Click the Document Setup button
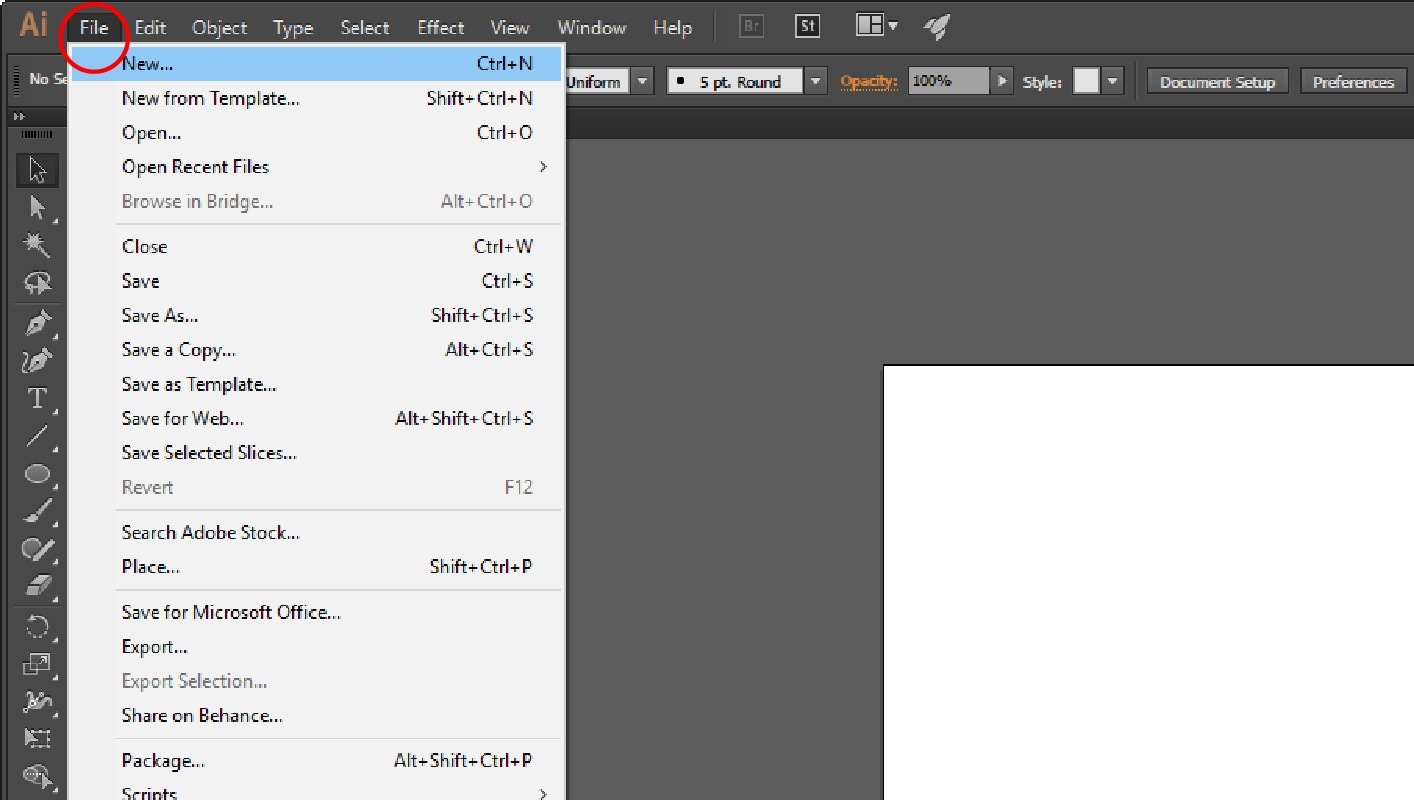Image resolution: width=1414 pixels, height=800 pixels. 1216,81
